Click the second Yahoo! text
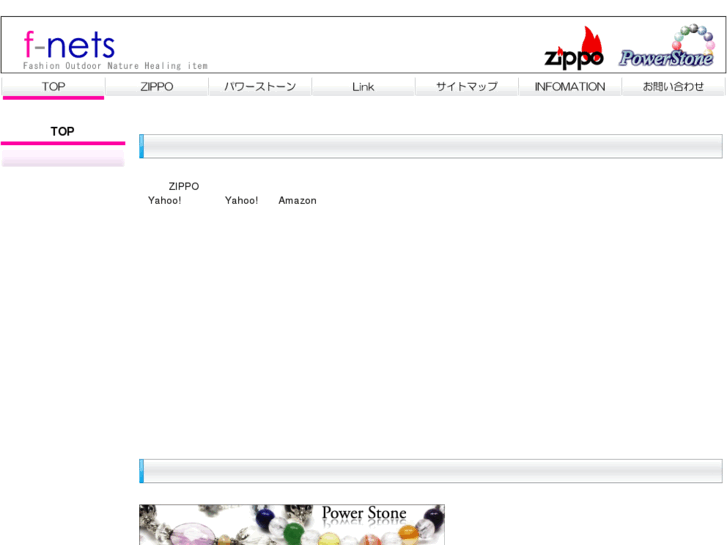This screenshot has width=727, height=545. point(242,200)
